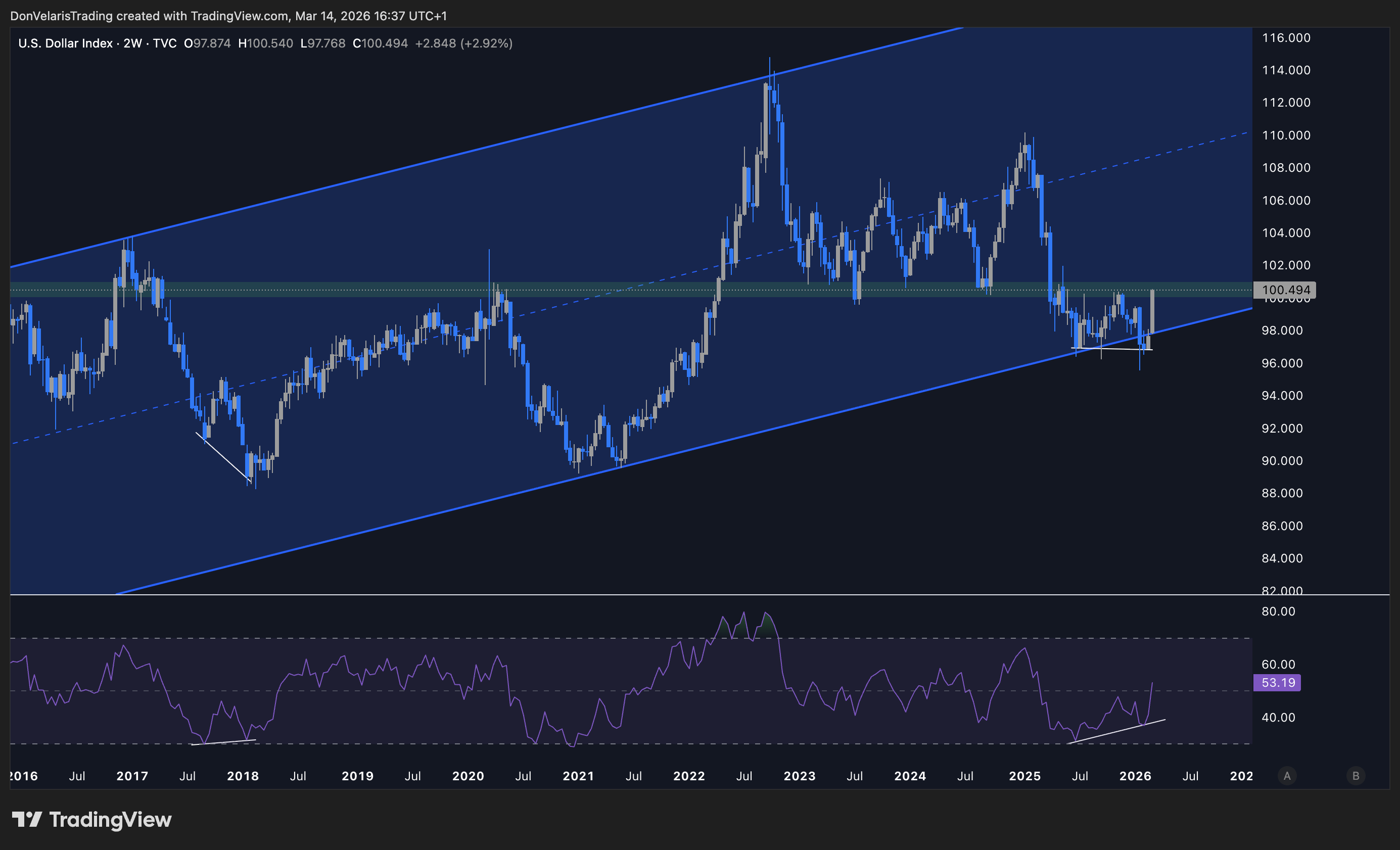
Task: Click the 106.000 price scale label
Action: (1286, 200)
